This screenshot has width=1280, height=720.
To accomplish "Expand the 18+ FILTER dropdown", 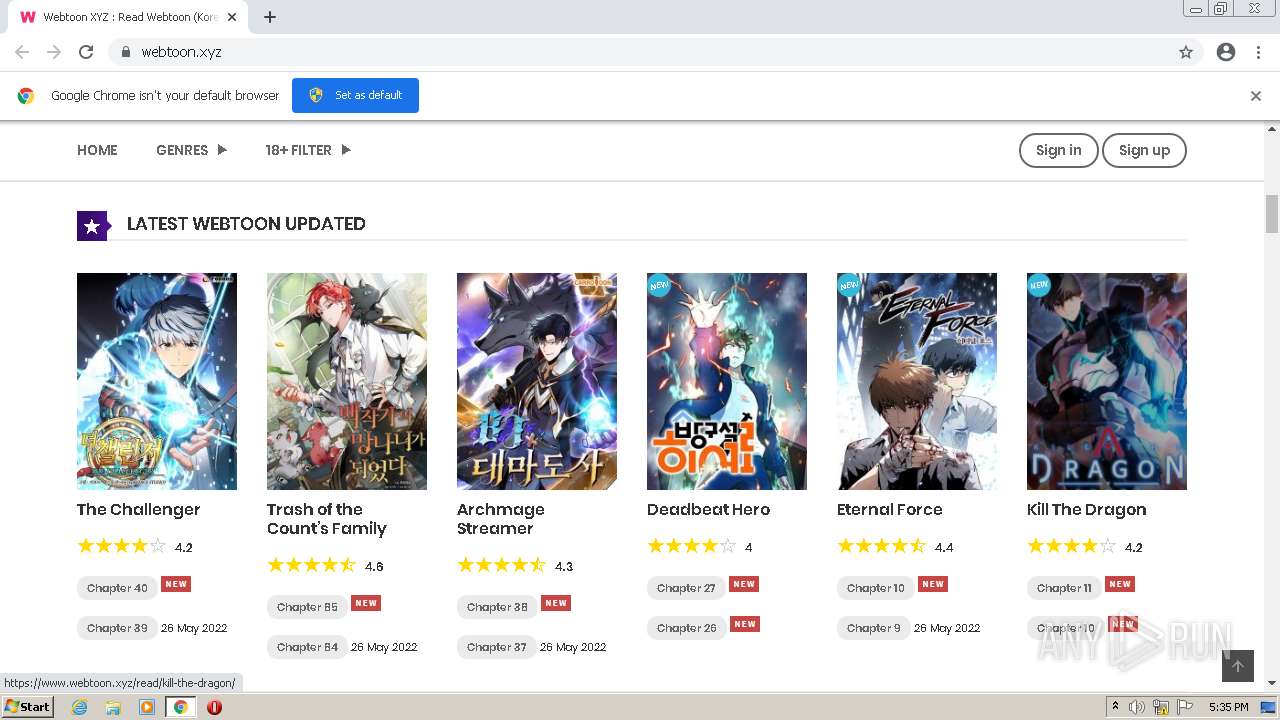I will coord(308,150).
